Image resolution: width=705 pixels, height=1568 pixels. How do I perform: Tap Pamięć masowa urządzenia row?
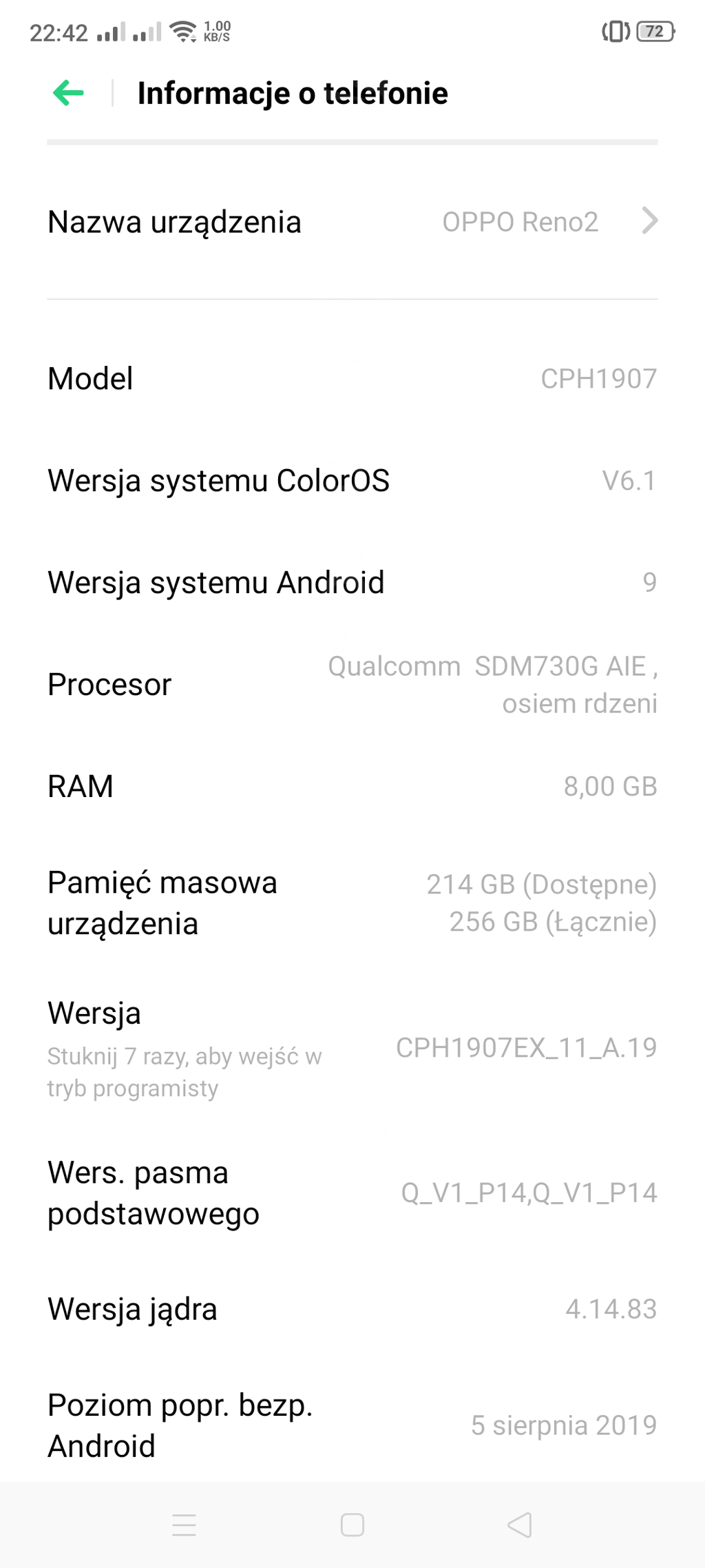pyautogui.click(x=352, y=902)
